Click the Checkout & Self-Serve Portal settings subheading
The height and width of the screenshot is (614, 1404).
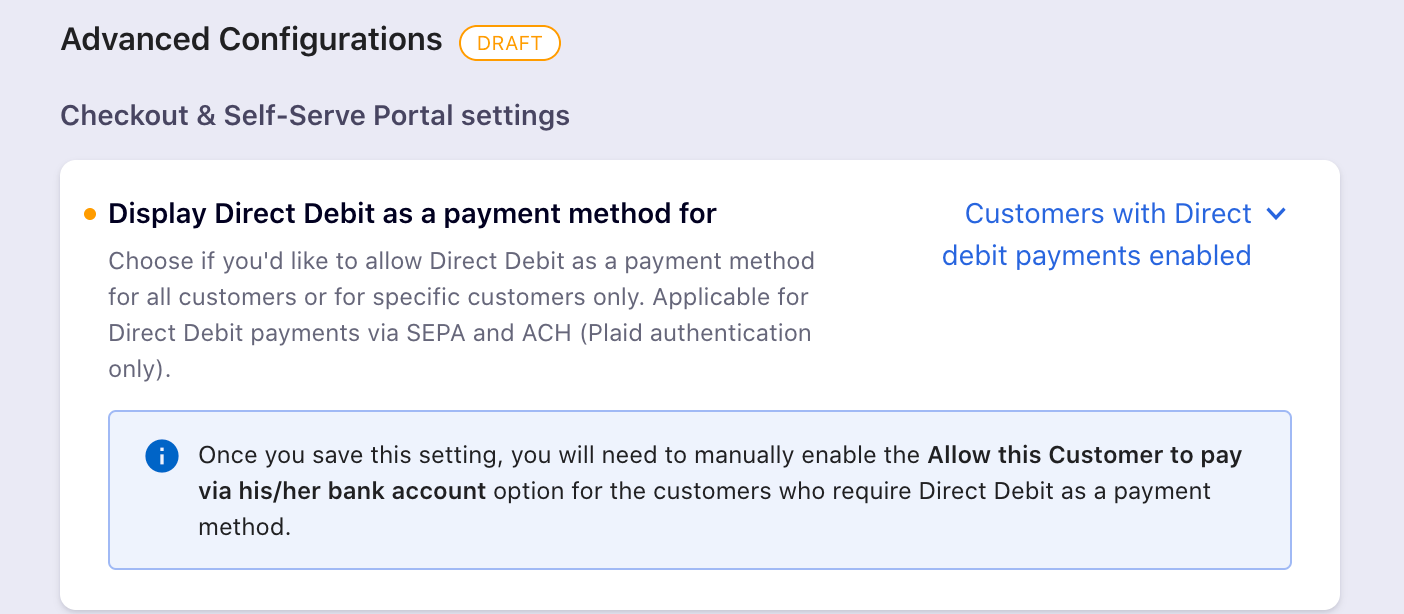[315, 116]
